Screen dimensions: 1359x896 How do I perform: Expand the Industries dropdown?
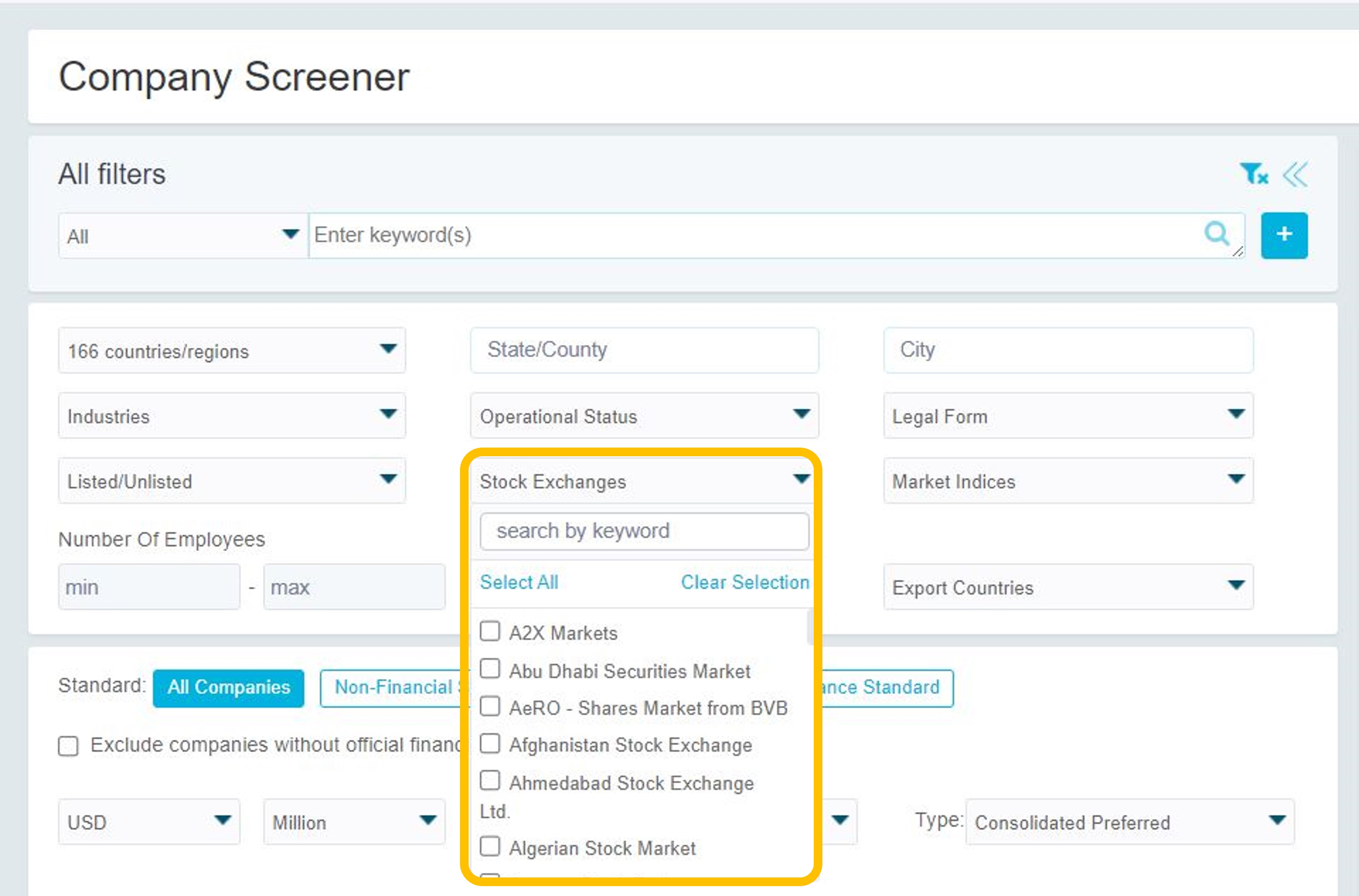tap(231, 415)
